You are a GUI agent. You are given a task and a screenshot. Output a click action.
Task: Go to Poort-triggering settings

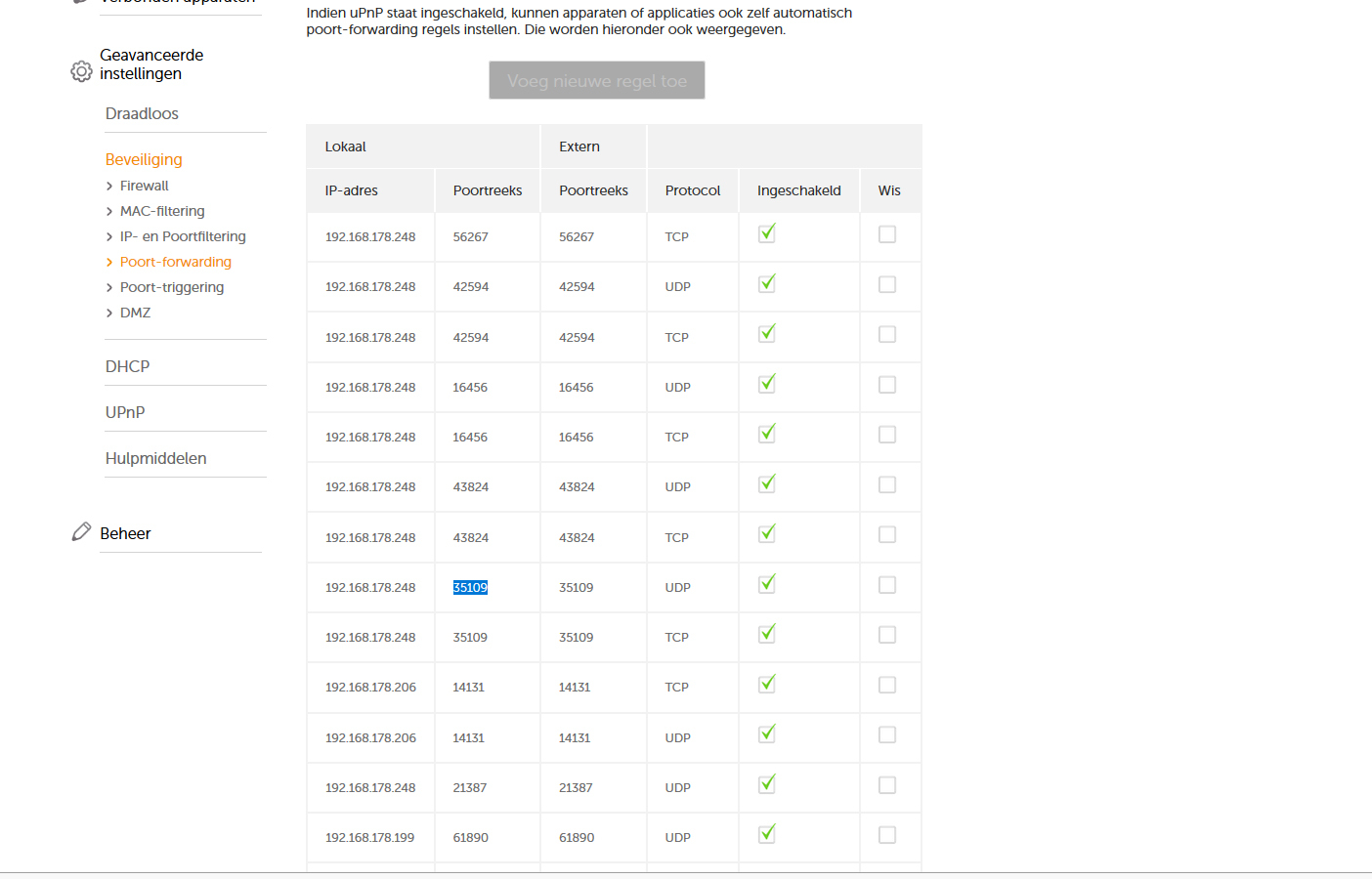[x=172, y=287]
